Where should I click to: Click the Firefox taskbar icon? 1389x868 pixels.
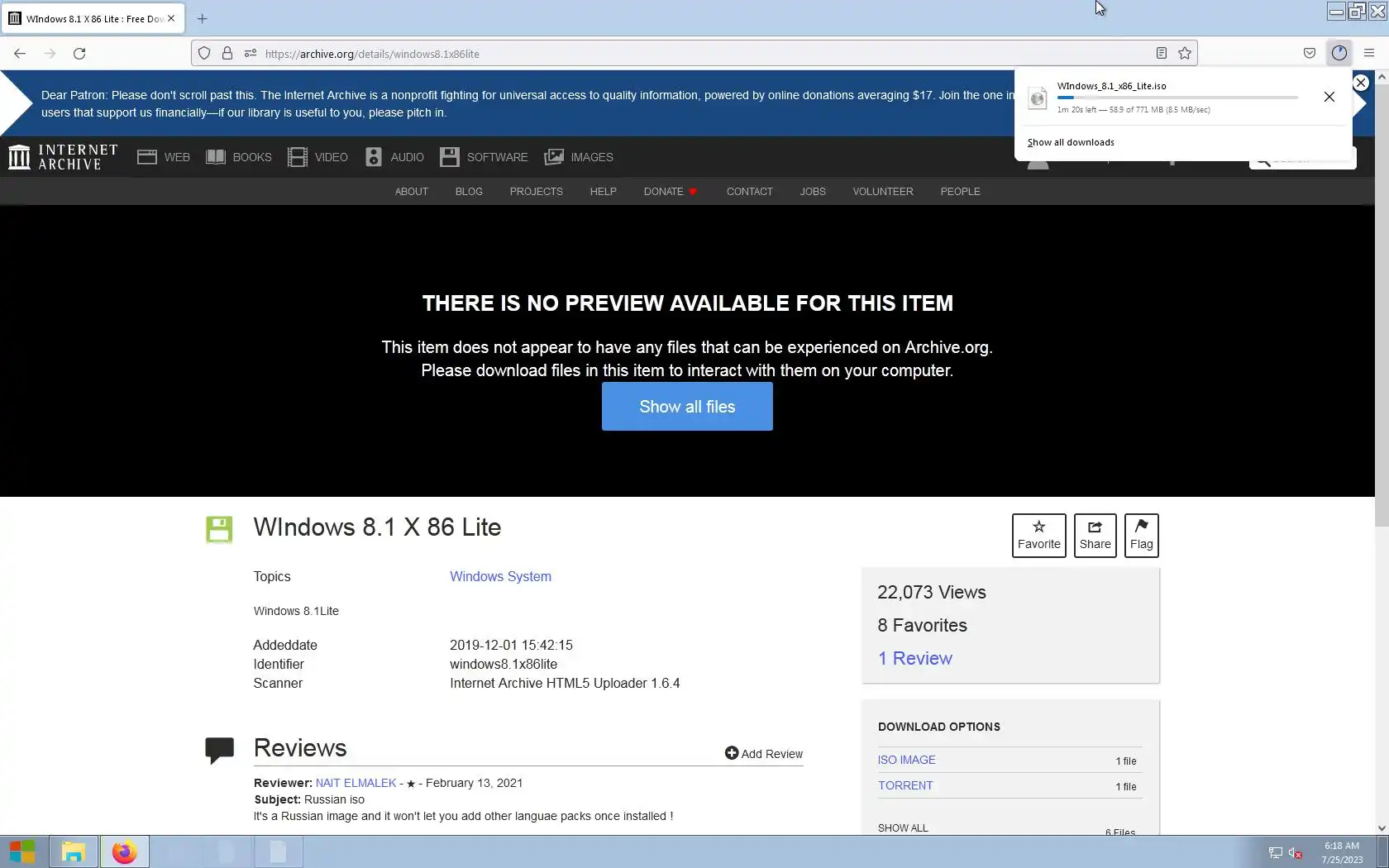[x=124, y=851]
